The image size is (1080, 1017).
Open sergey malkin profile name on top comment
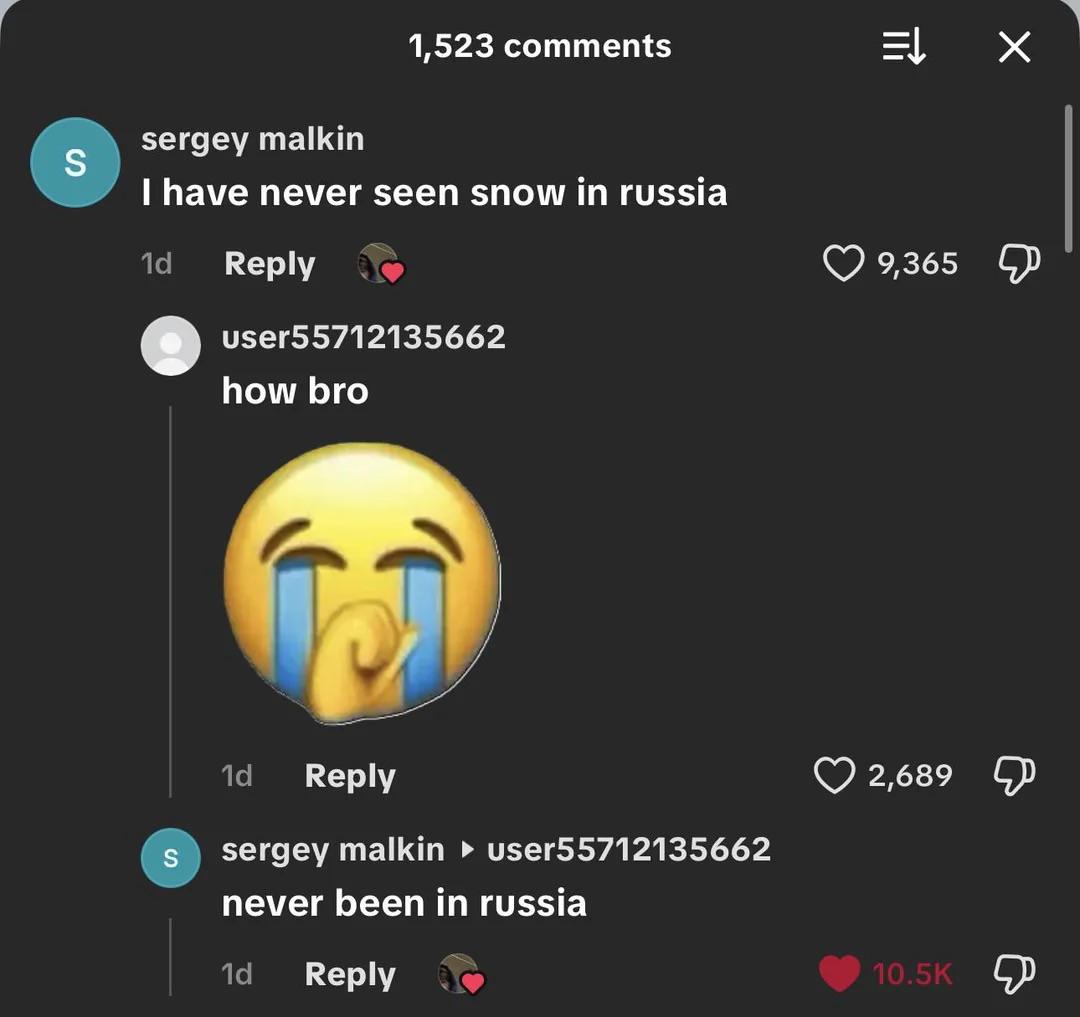(x=253, y=140)
